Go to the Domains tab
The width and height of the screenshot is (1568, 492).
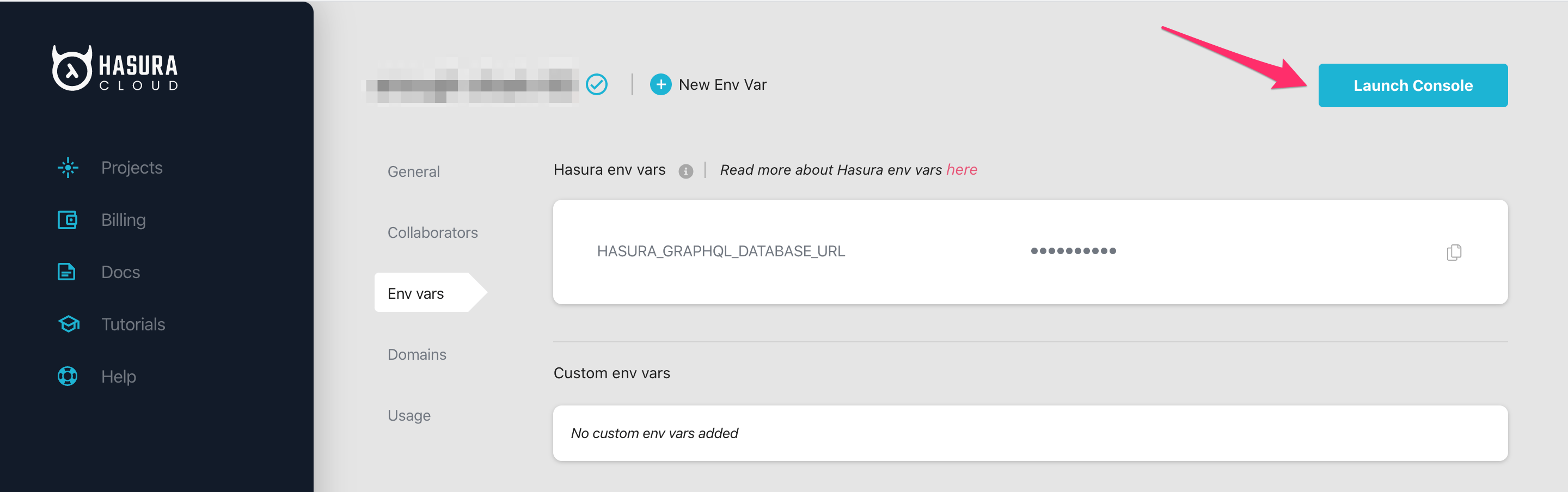click(416, 354)
